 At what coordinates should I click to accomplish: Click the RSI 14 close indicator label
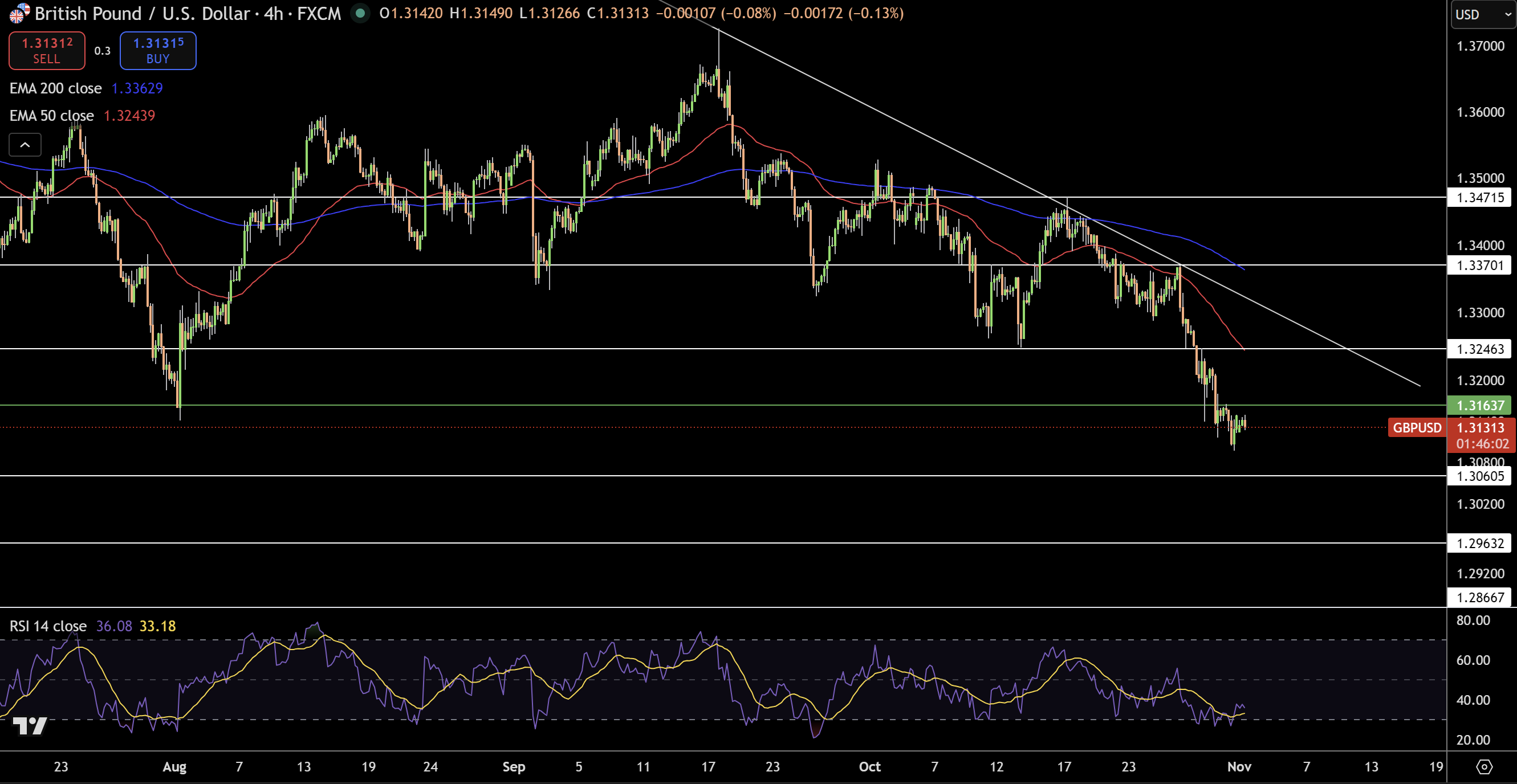click(x=48, y=626)
